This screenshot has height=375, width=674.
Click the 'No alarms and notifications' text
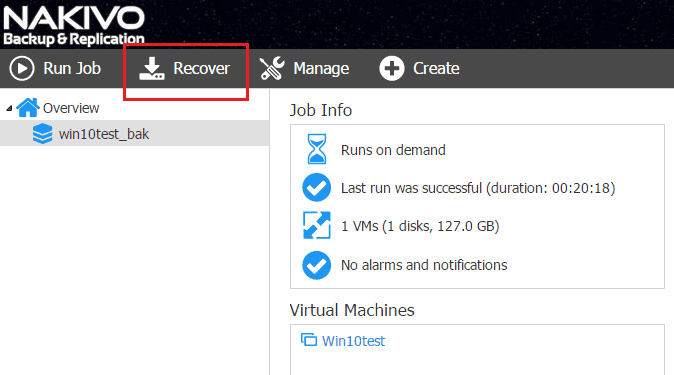point(424,265)
